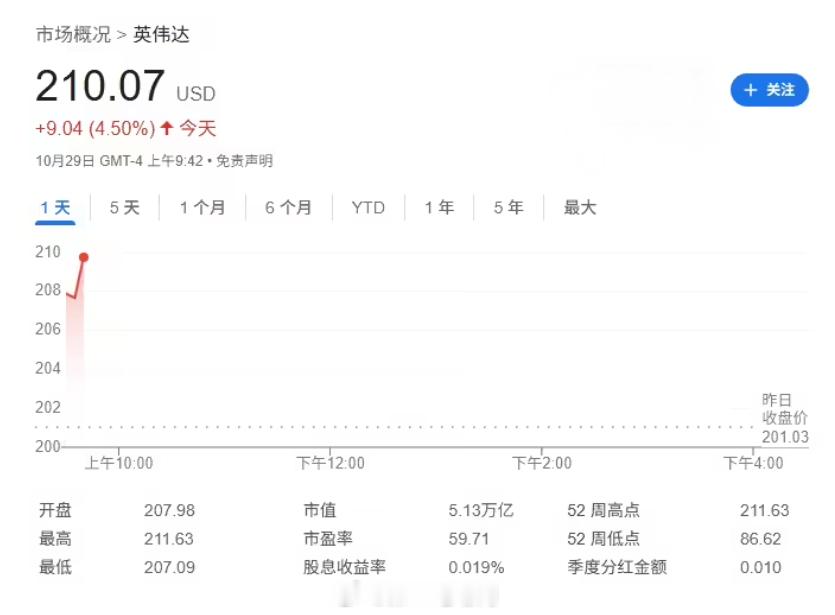Click the 最低 value 207.09
Viewport: 835px width, 615px height.
(x=169, y=567)
